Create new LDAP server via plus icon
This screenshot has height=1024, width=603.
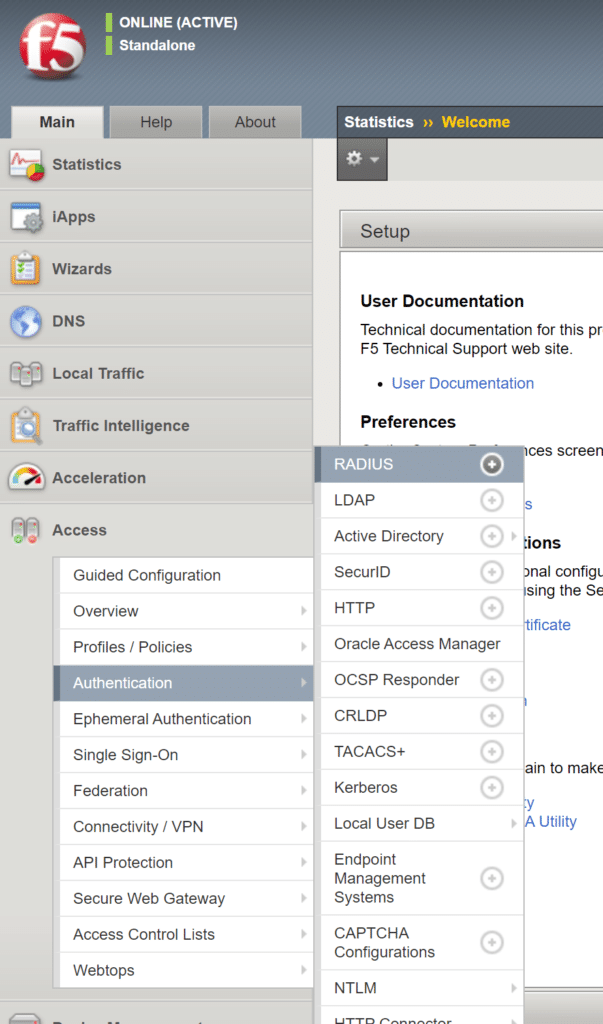click(491, 500)
